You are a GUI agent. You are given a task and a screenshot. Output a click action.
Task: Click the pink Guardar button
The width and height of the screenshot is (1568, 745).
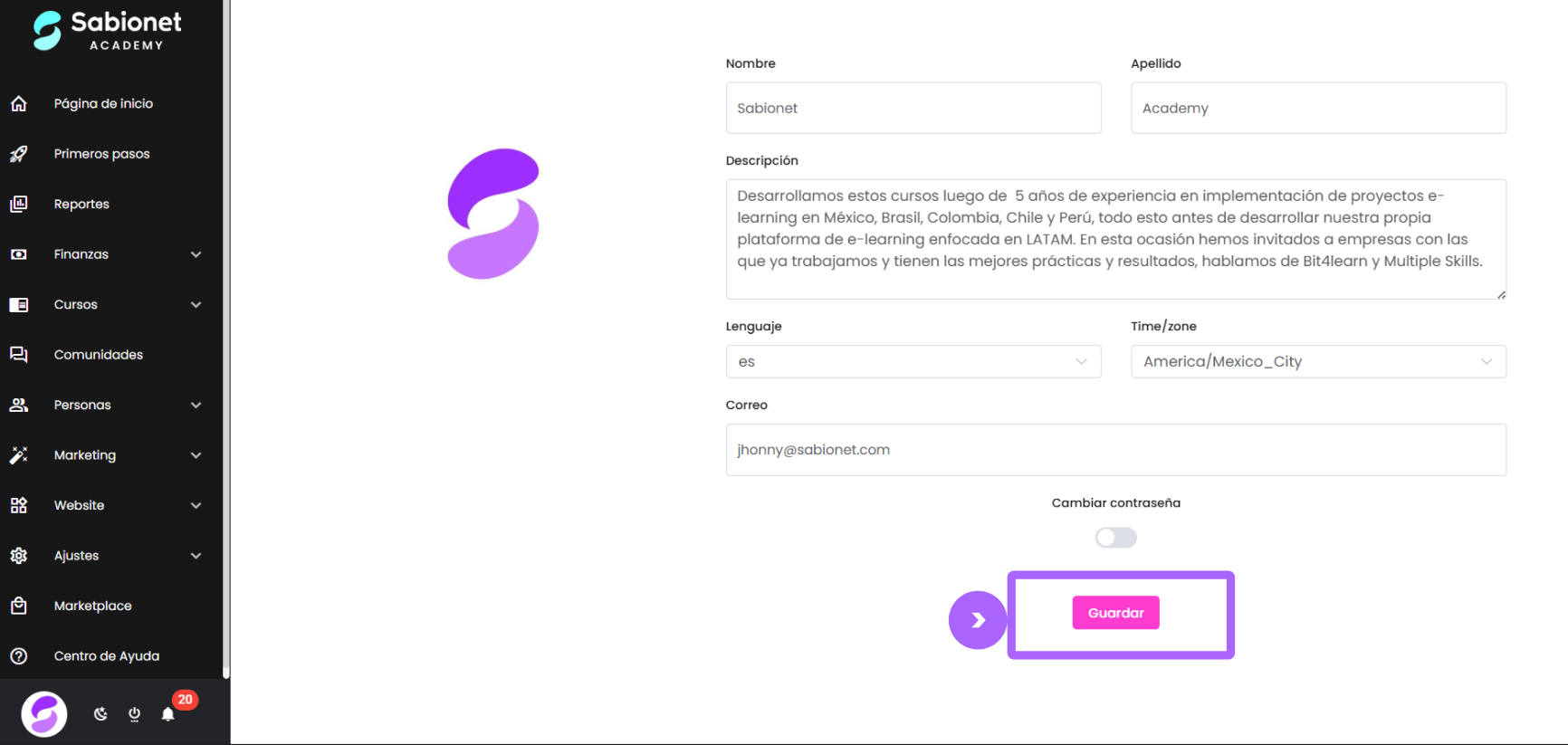1115,613
